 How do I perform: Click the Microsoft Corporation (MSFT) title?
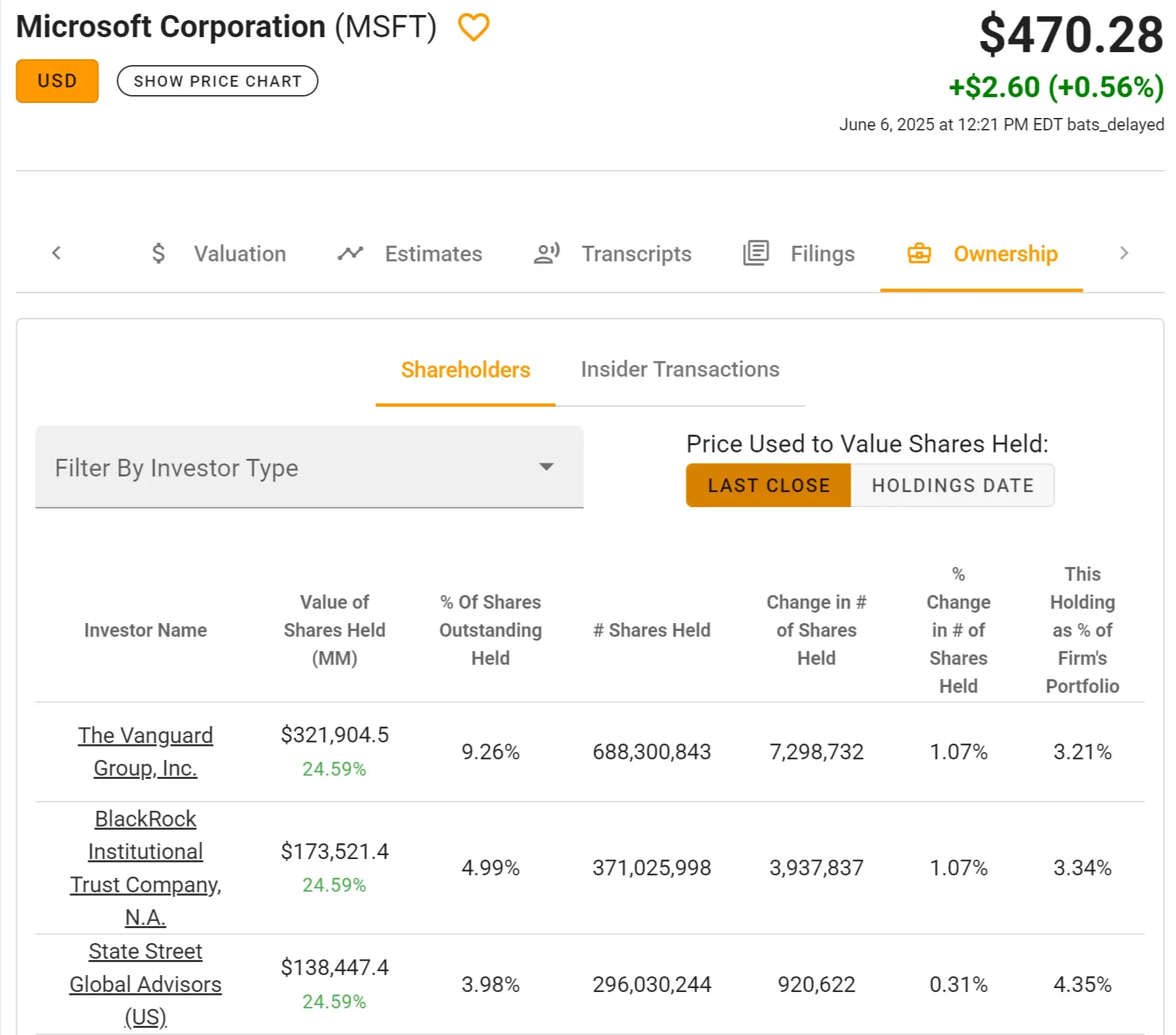[x=226, y=27]
